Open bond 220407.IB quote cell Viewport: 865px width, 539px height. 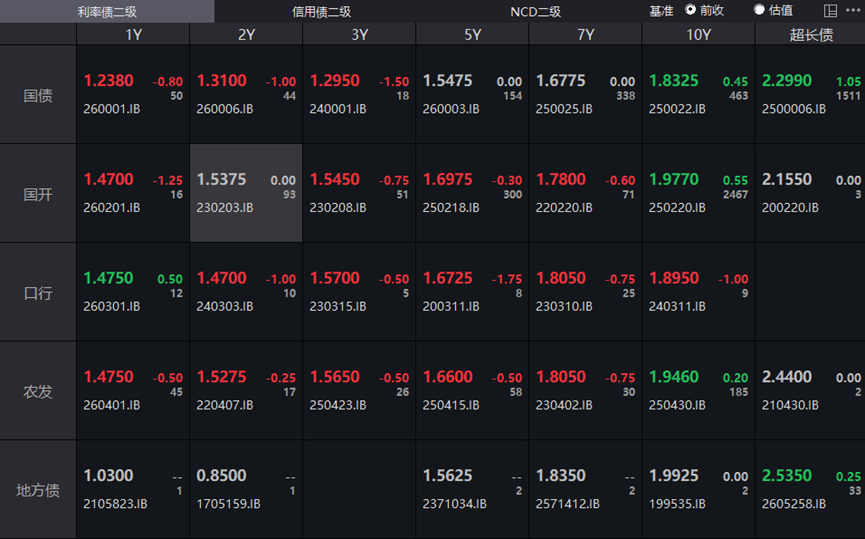246,391
